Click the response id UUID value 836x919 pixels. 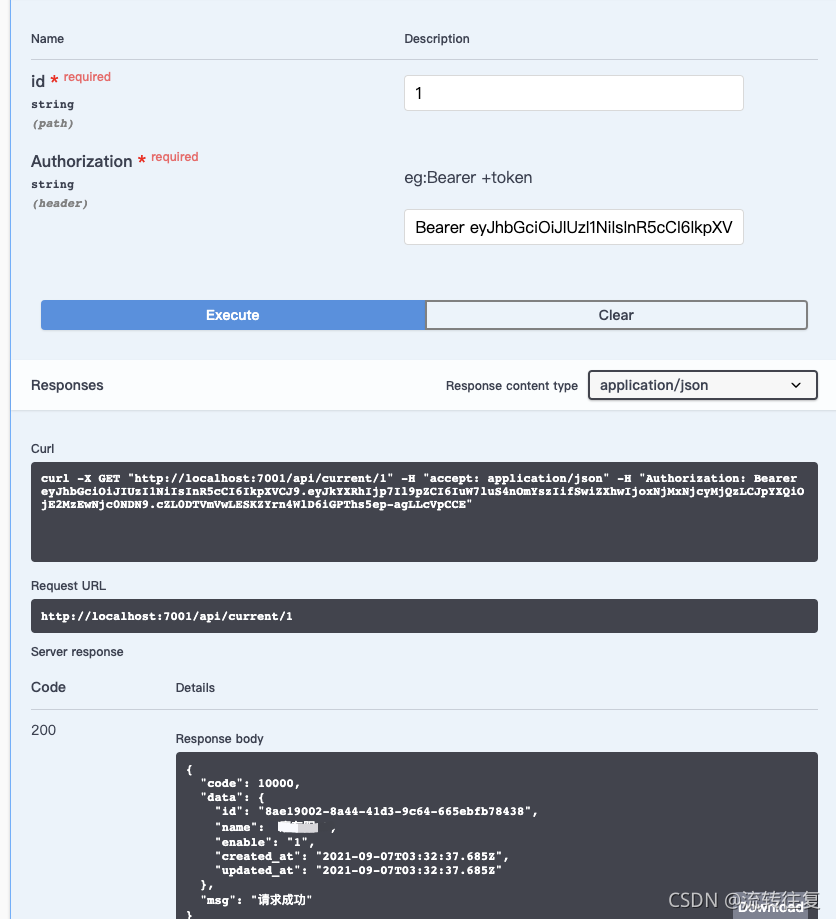click(x=395, y=811)
